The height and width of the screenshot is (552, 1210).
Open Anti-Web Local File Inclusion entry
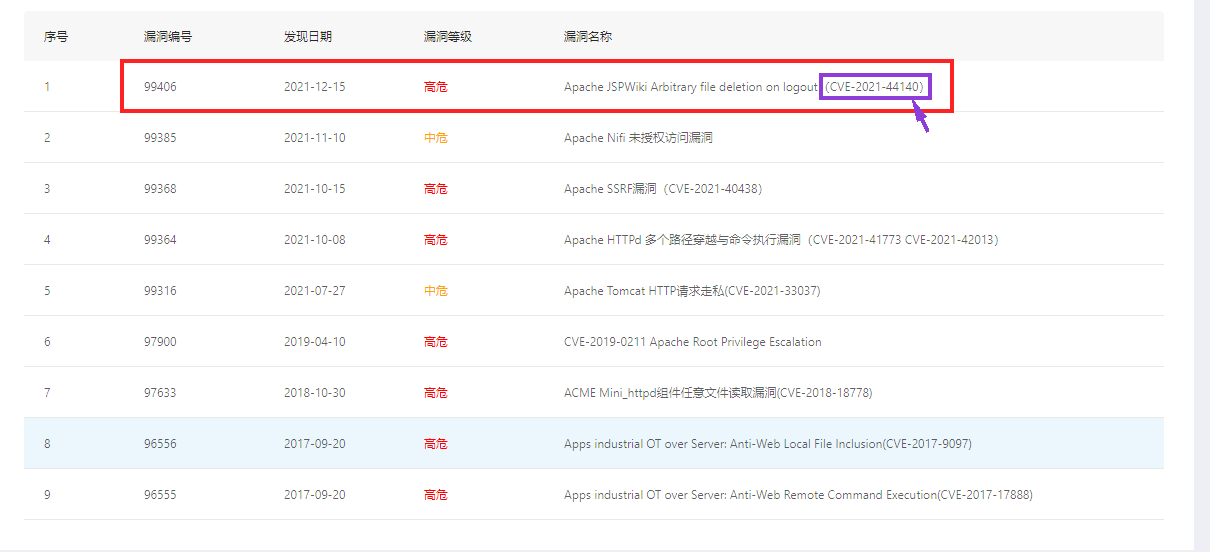[x=768, y=444]
